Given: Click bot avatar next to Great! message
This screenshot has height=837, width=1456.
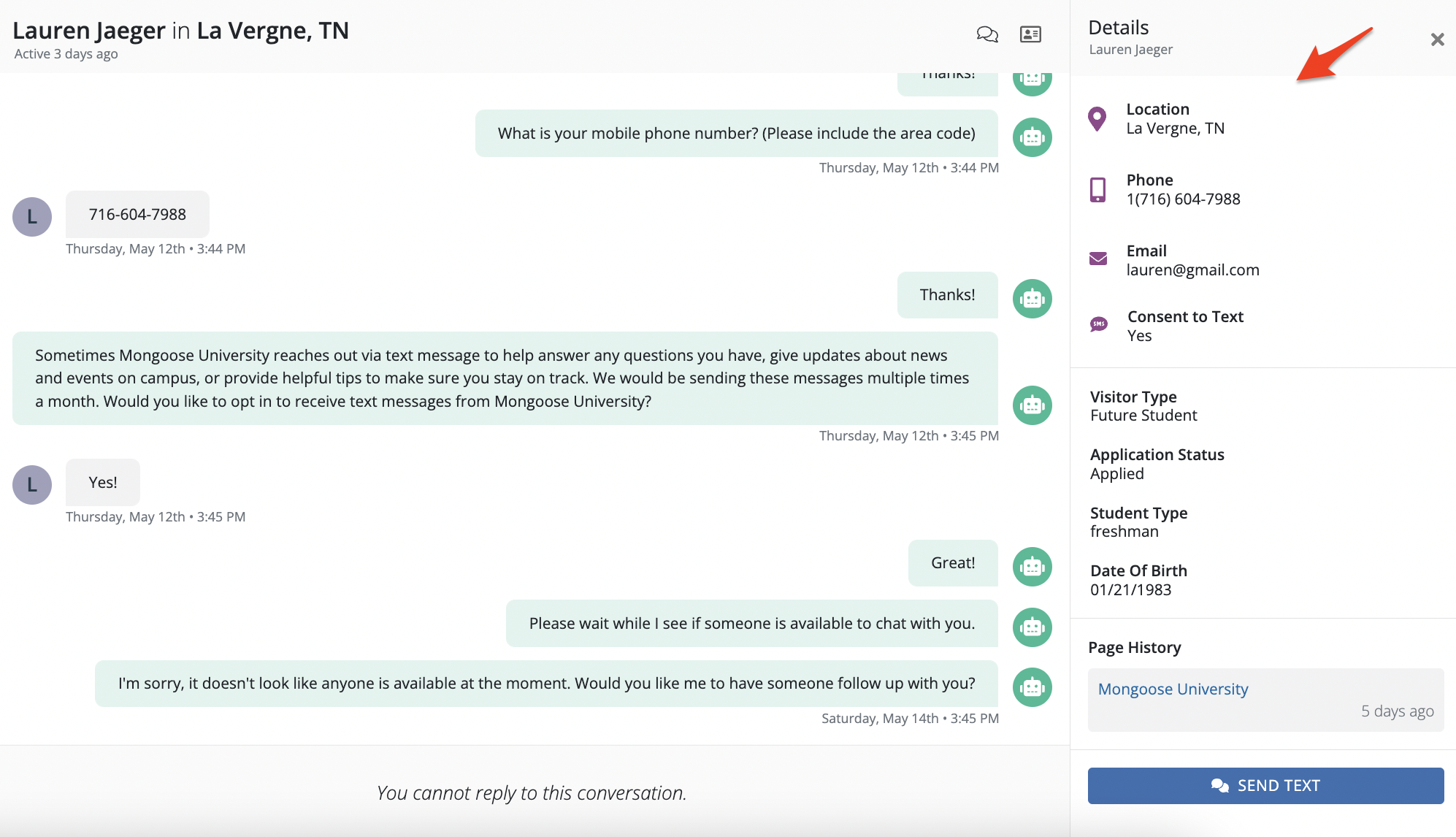Looking at the screenshot, I should click(x=1032, y=567).
